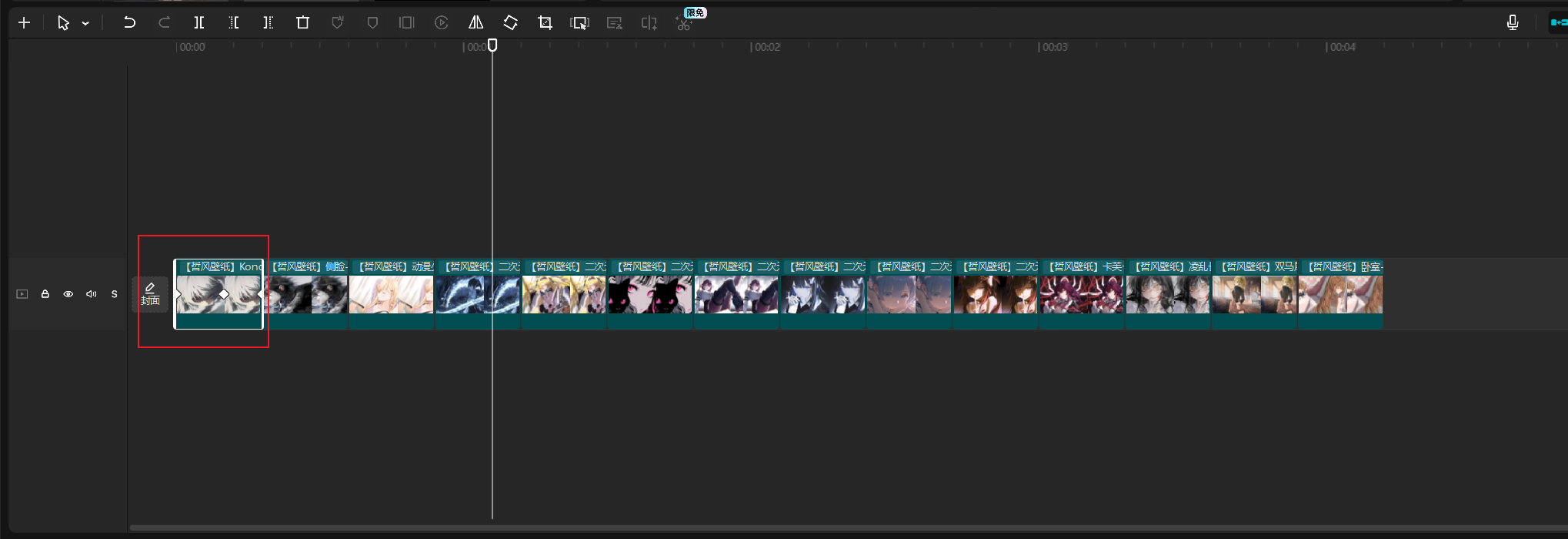Screen dimensions: 1568x539
Task: Mute the main track speaker icon
Action: click(x=92, y=294)
